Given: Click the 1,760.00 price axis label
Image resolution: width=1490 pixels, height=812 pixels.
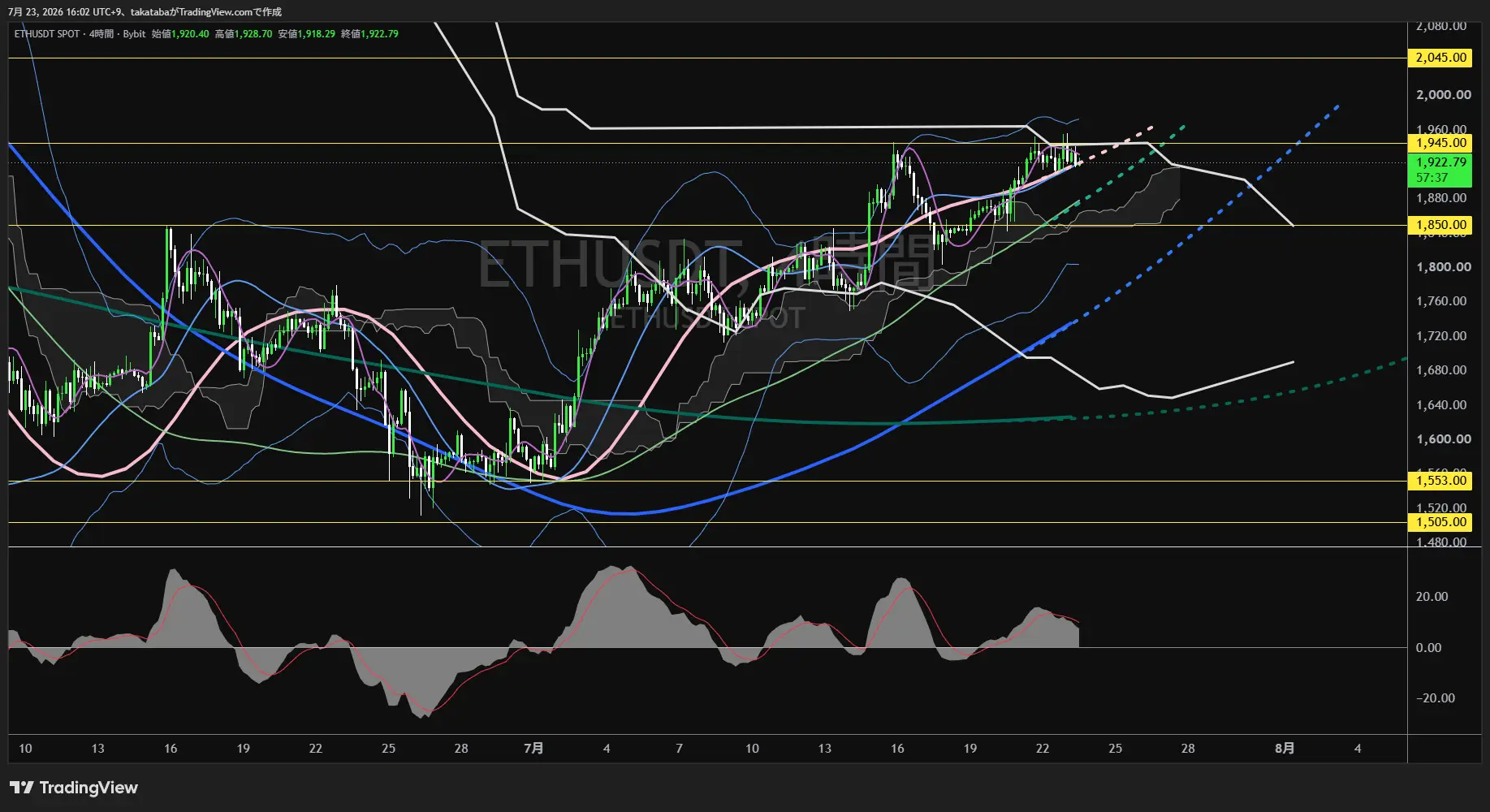Looking at the screenshot, I should coord(1441,301).
